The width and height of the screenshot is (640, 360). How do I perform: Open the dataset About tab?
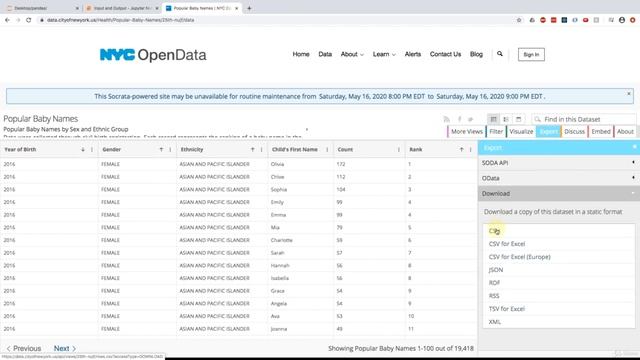click(x=625, y=131)
